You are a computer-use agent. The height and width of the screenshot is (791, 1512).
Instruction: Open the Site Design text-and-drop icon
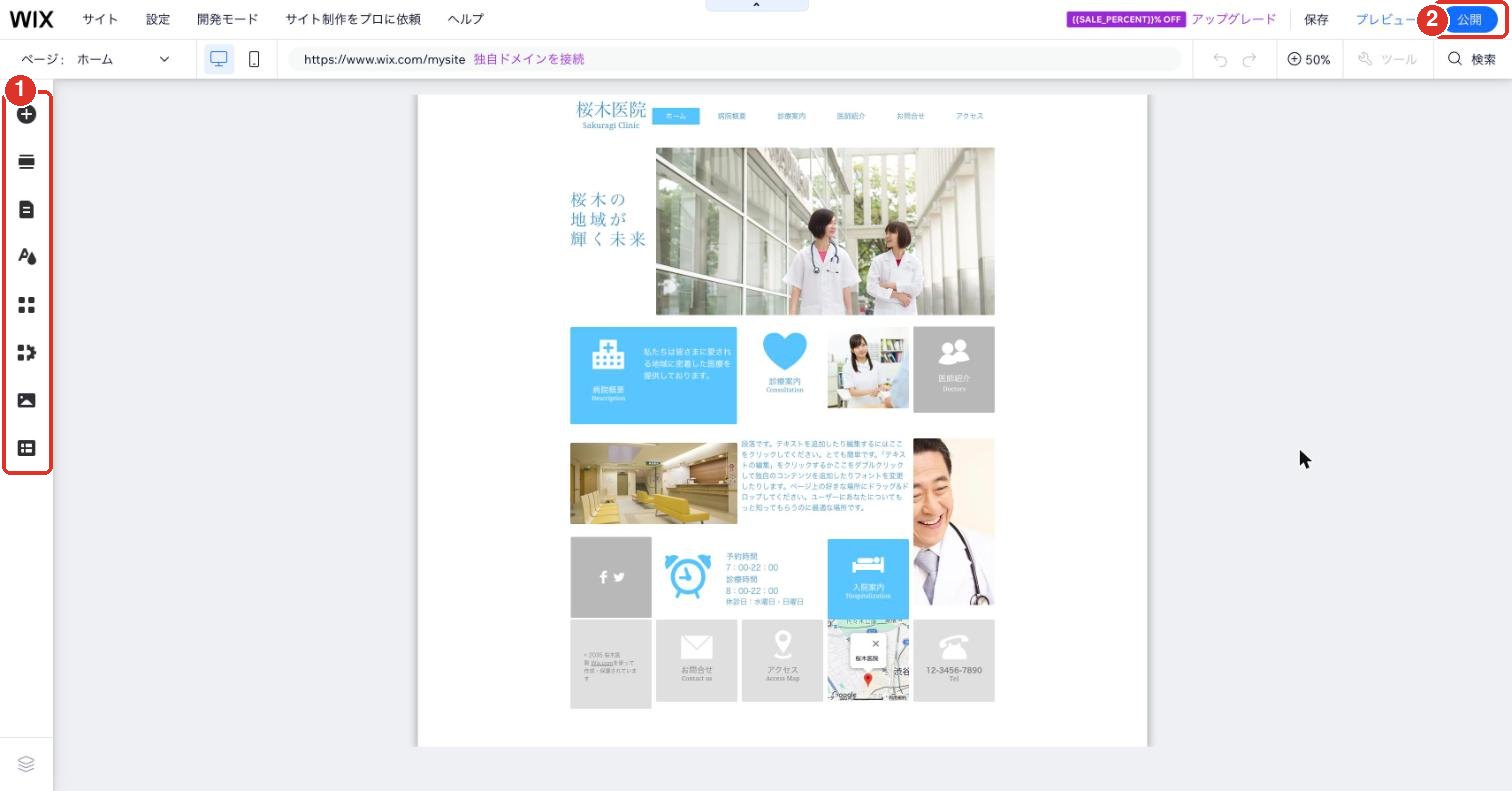pyautogui.click(x=27, y=257)
